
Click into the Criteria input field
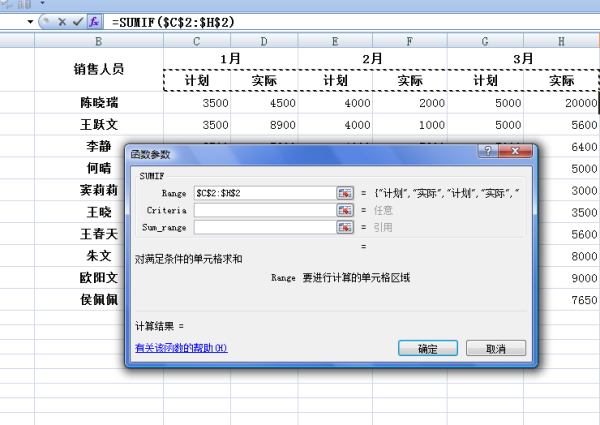(x=264, y=210)
